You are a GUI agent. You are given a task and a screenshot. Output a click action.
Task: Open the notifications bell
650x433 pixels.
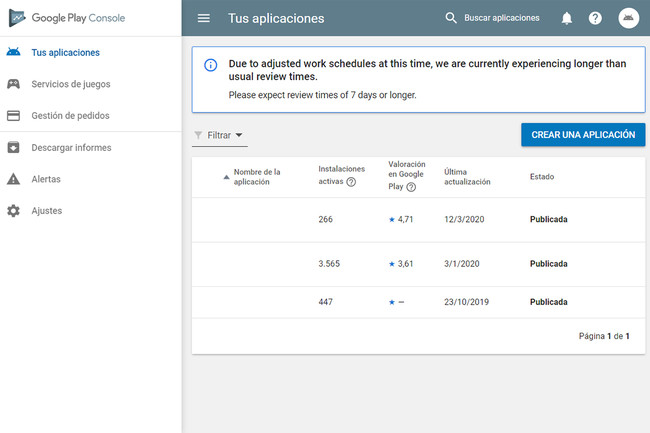pyautogui.click(x=567, y=18)
